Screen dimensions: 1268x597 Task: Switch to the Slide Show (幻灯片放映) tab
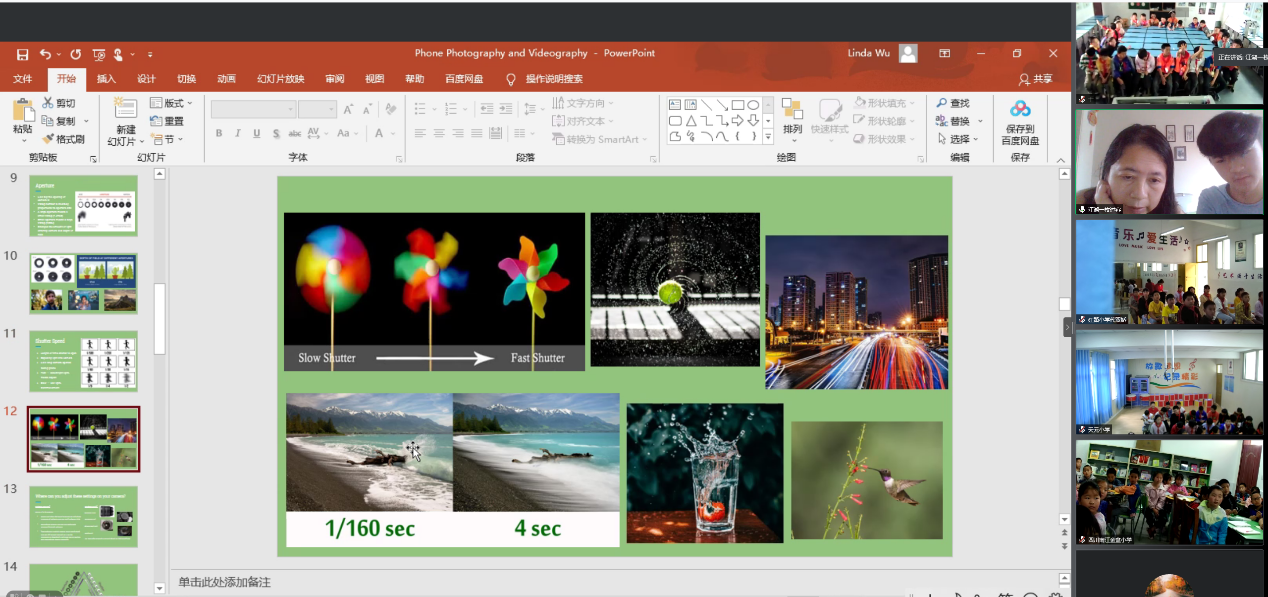(x=280, y=79)
